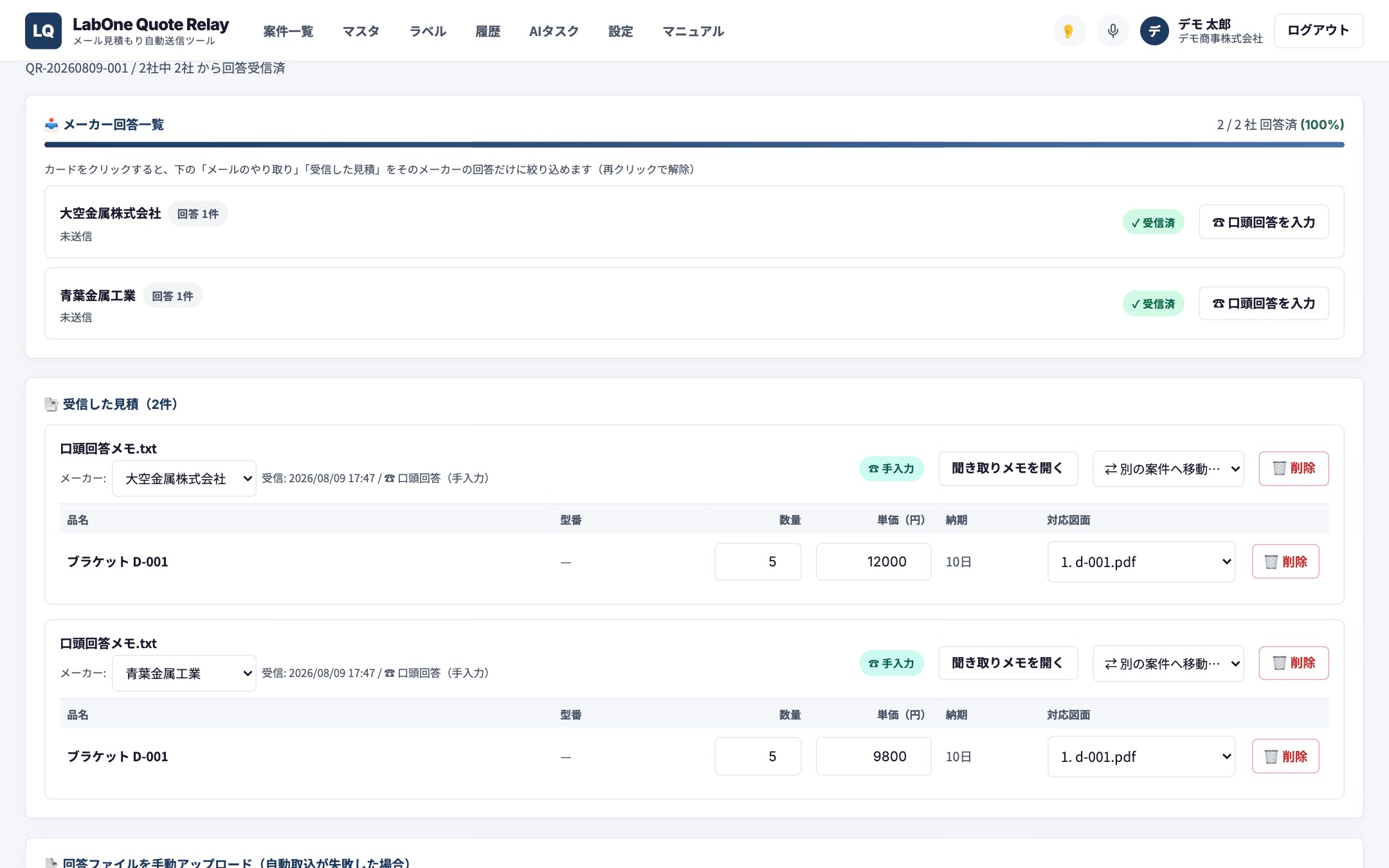Click trash icon in 9800 row delete

click(1271, 757)
